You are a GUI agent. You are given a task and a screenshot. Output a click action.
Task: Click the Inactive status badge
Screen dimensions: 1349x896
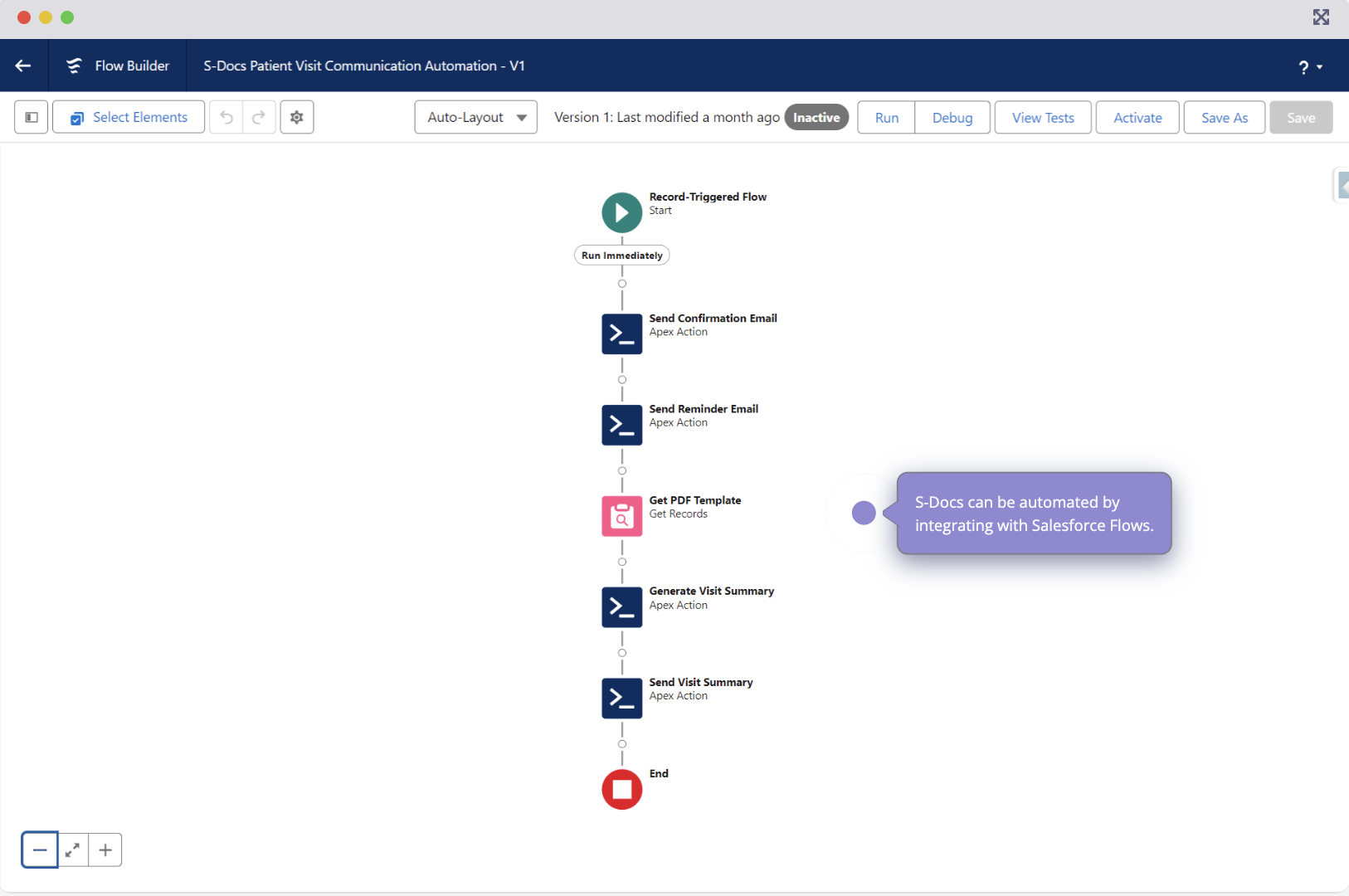pos(816,118)
